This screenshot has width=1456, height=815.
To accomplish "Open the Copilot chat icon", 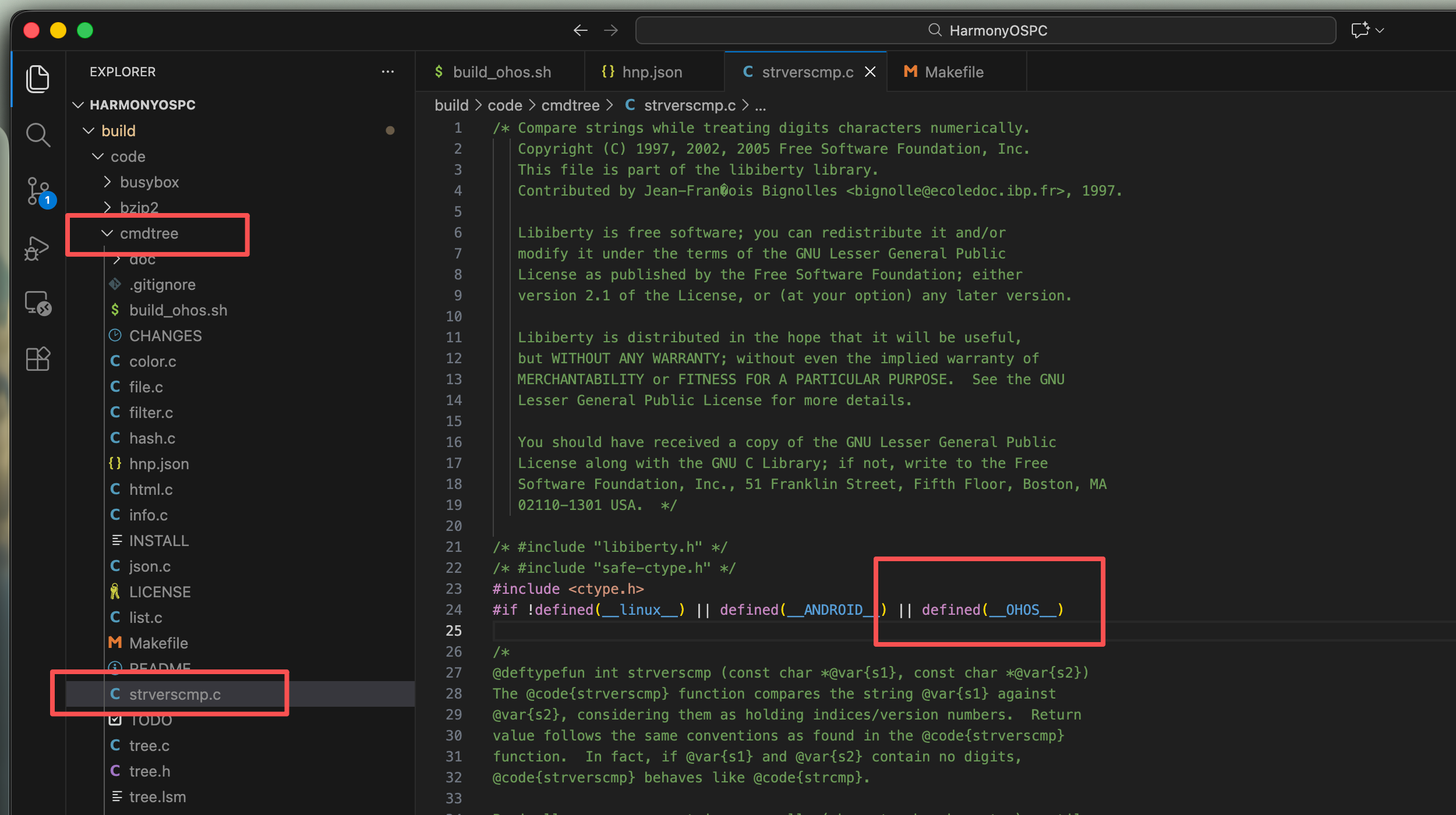I will 1360,30.
